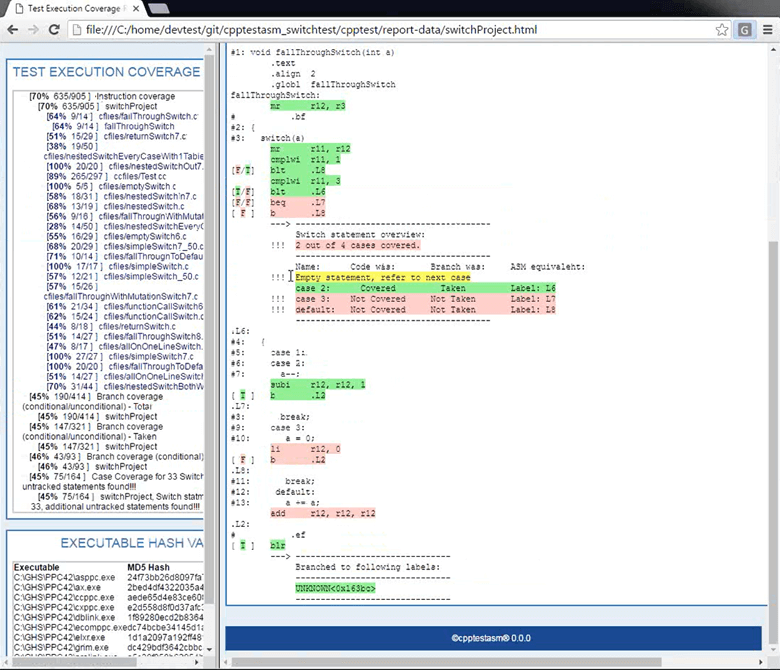Open cfiles/returnSwitch.c 44% entry
The width and height of the screenshot is (780, 670).
tap(111, 327)
